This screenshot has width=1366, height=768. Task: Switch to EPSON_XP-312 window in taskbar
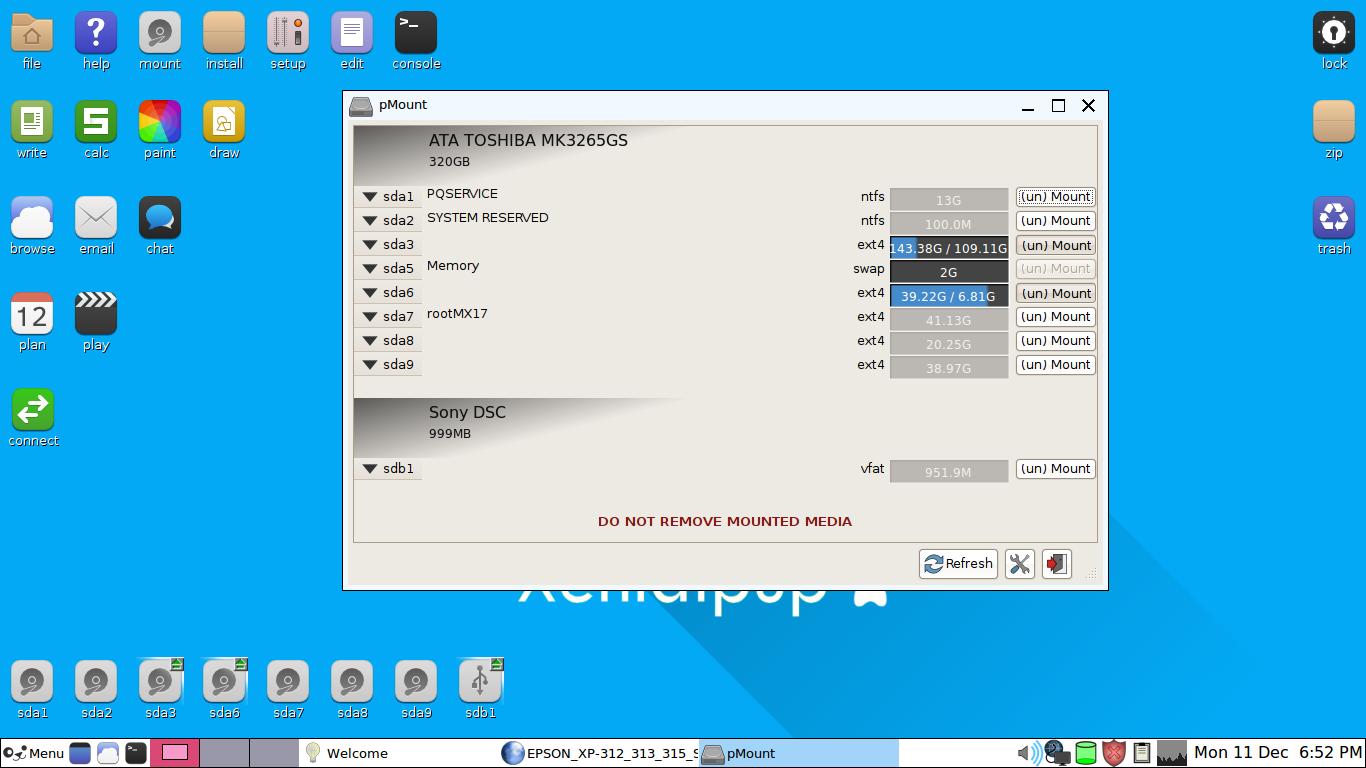[599, 753]
